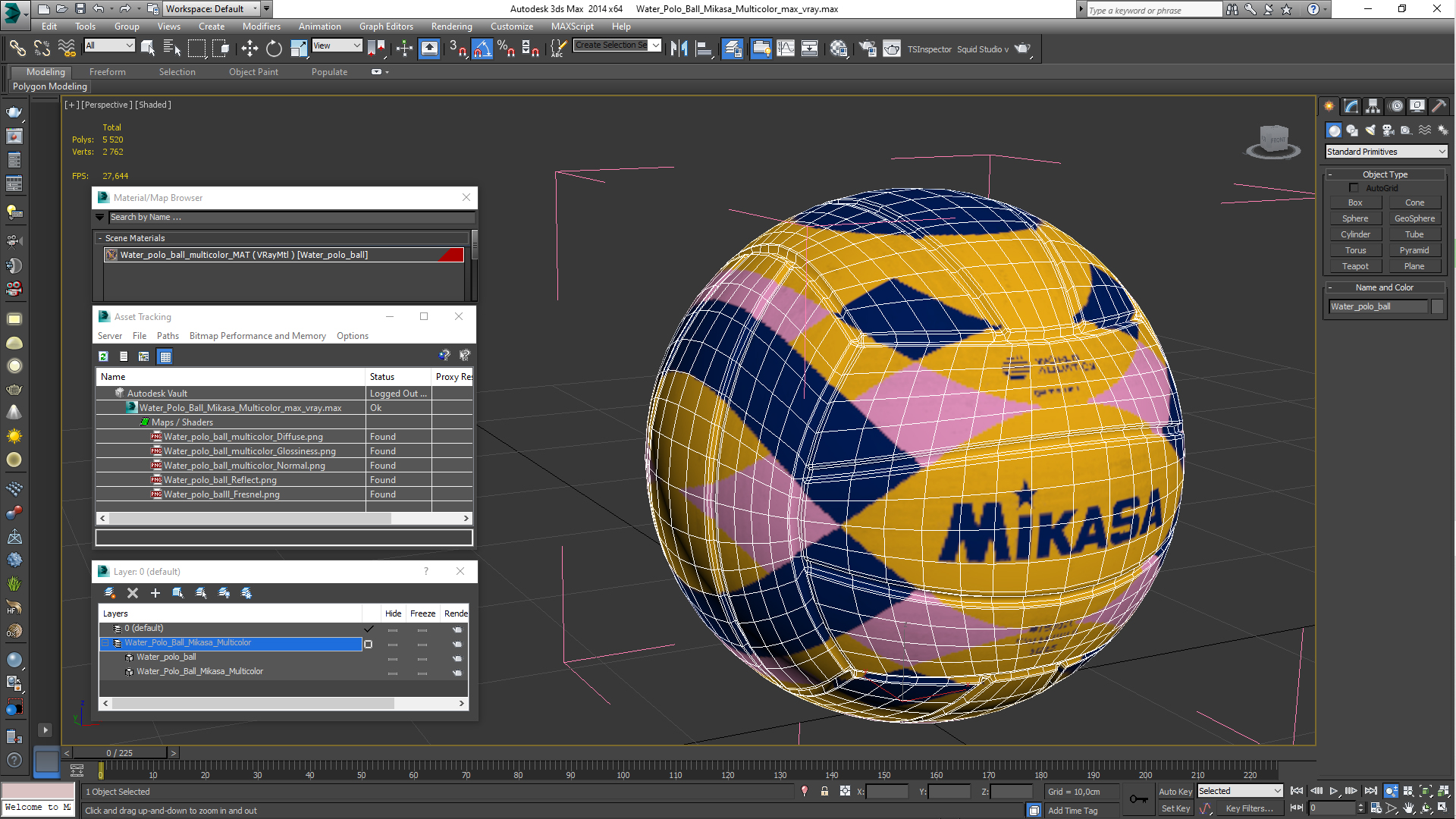Toggle the selection lock padlock icon
This screenshot has height=819, width=1456.
(824, 791)
